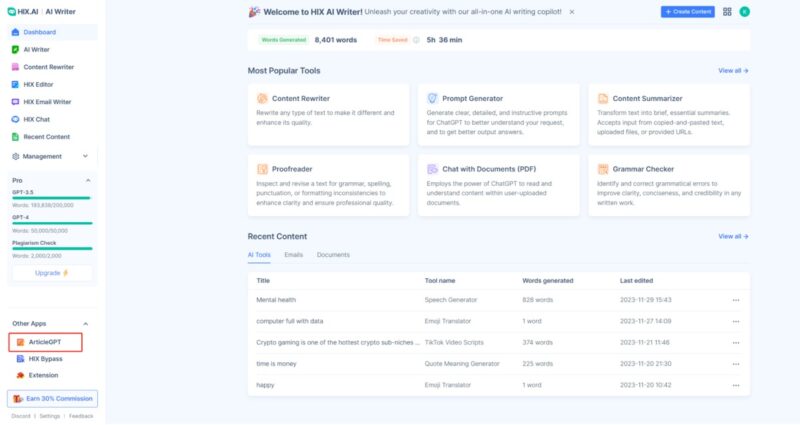Collapse the Other Apps section chevron
Screen dimensions: 800x425
pos(85,323)
